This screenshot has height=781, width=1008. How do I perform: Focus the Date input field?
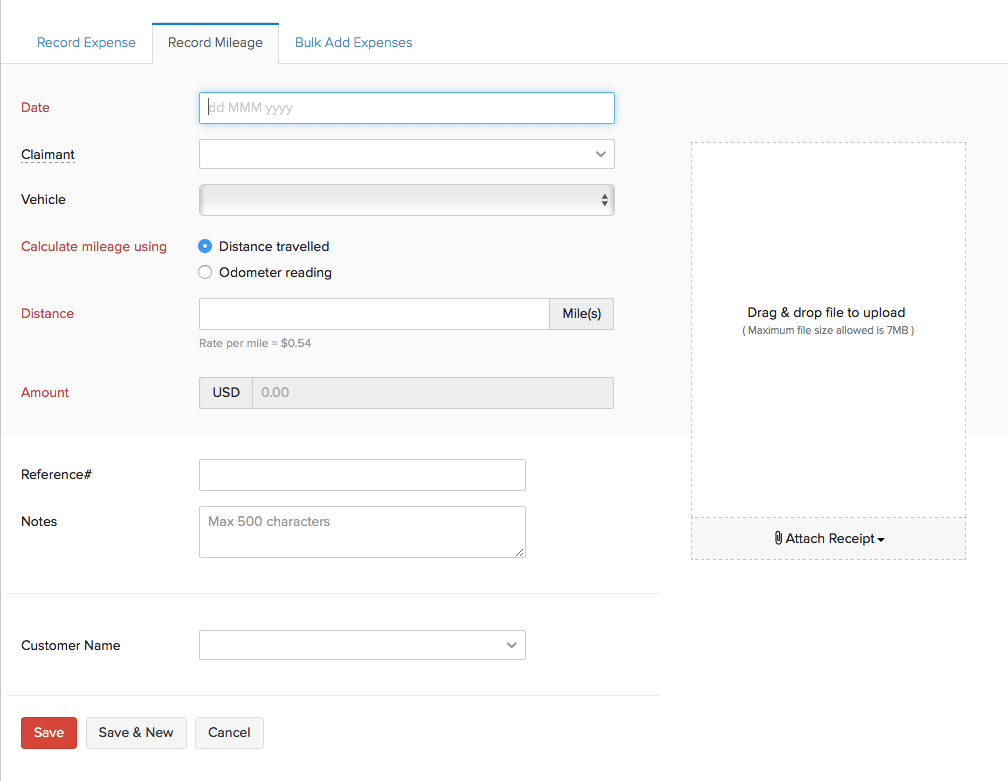click(x=406, y=108)
